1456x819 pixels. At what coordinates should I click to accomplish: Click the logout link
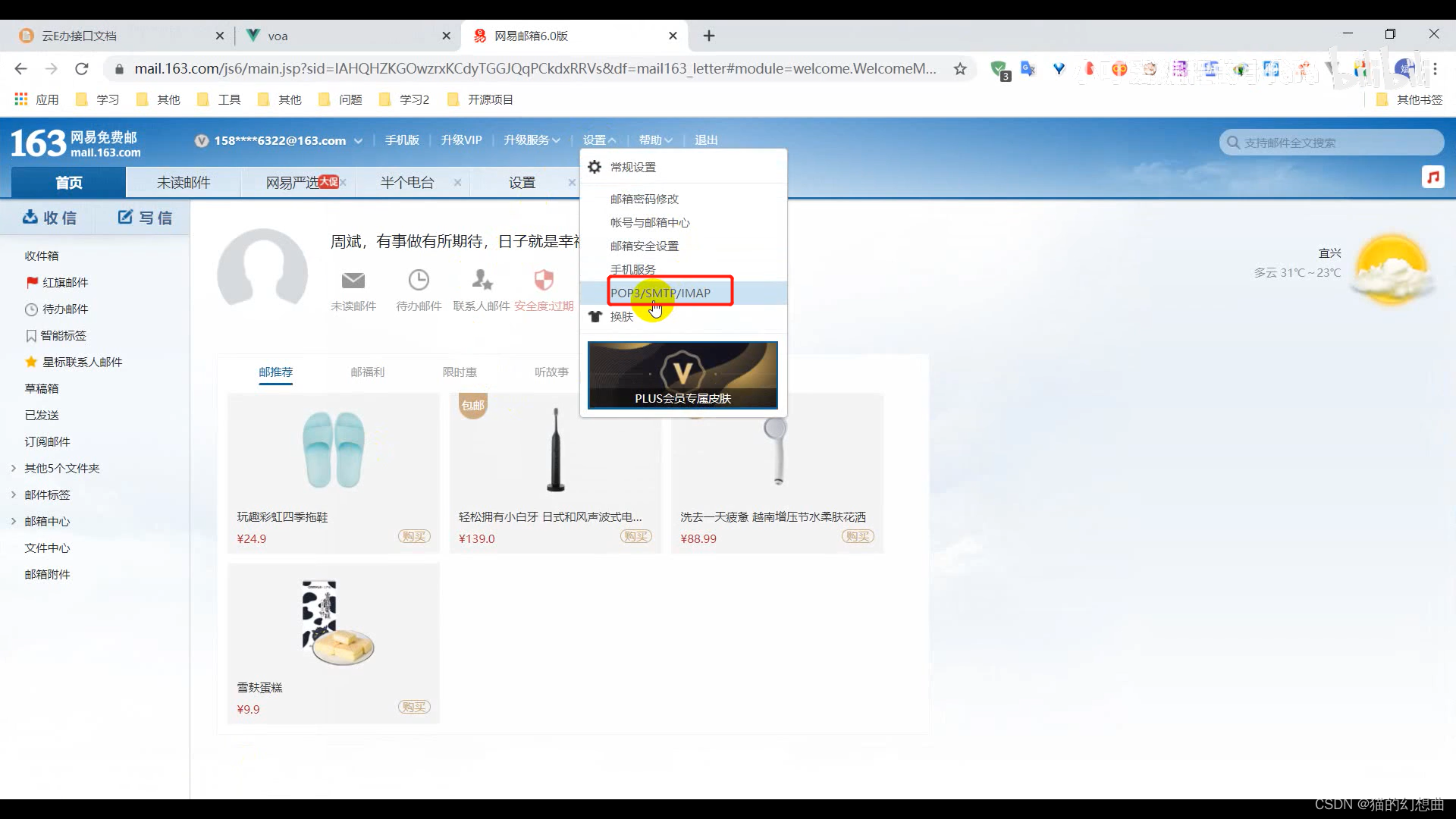[706, 140]
